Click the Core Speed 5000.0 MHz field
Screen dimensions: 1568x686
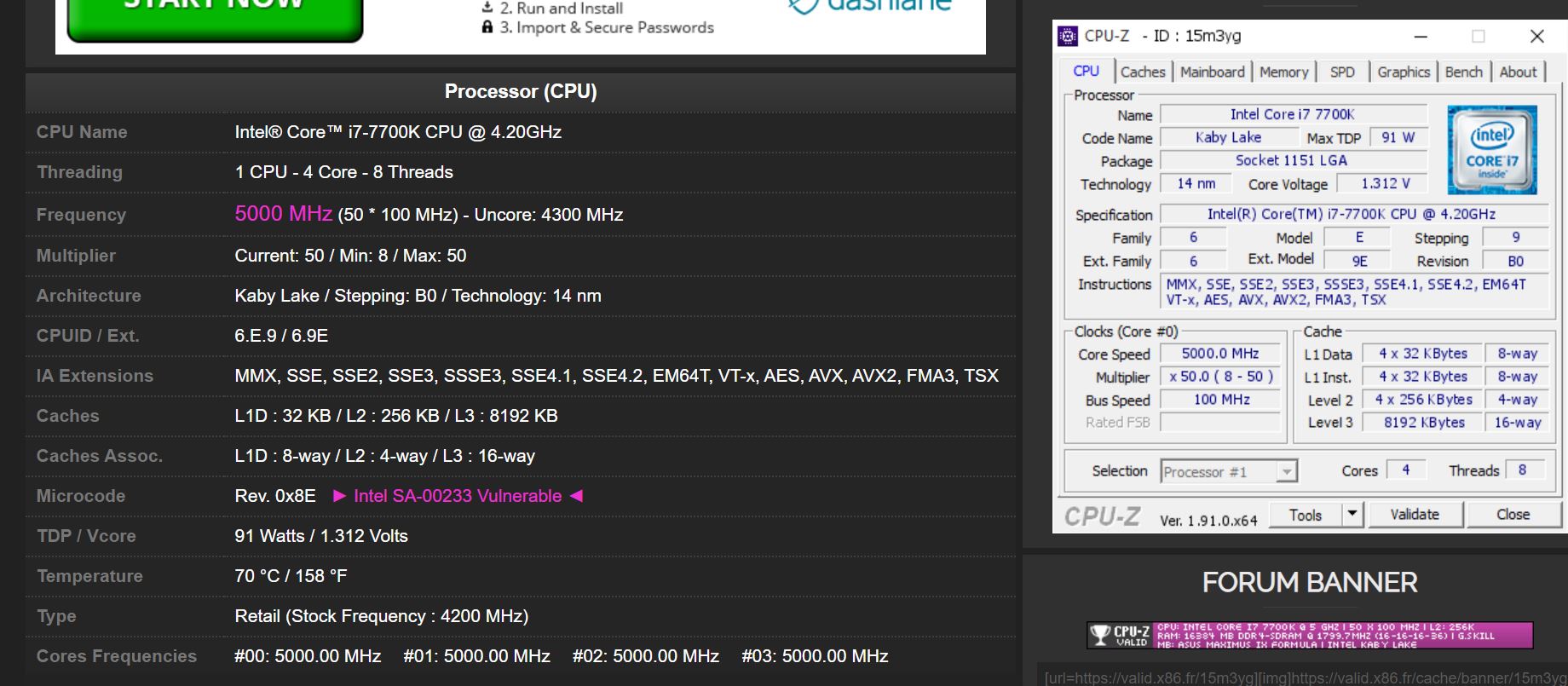pos(1220,354)
